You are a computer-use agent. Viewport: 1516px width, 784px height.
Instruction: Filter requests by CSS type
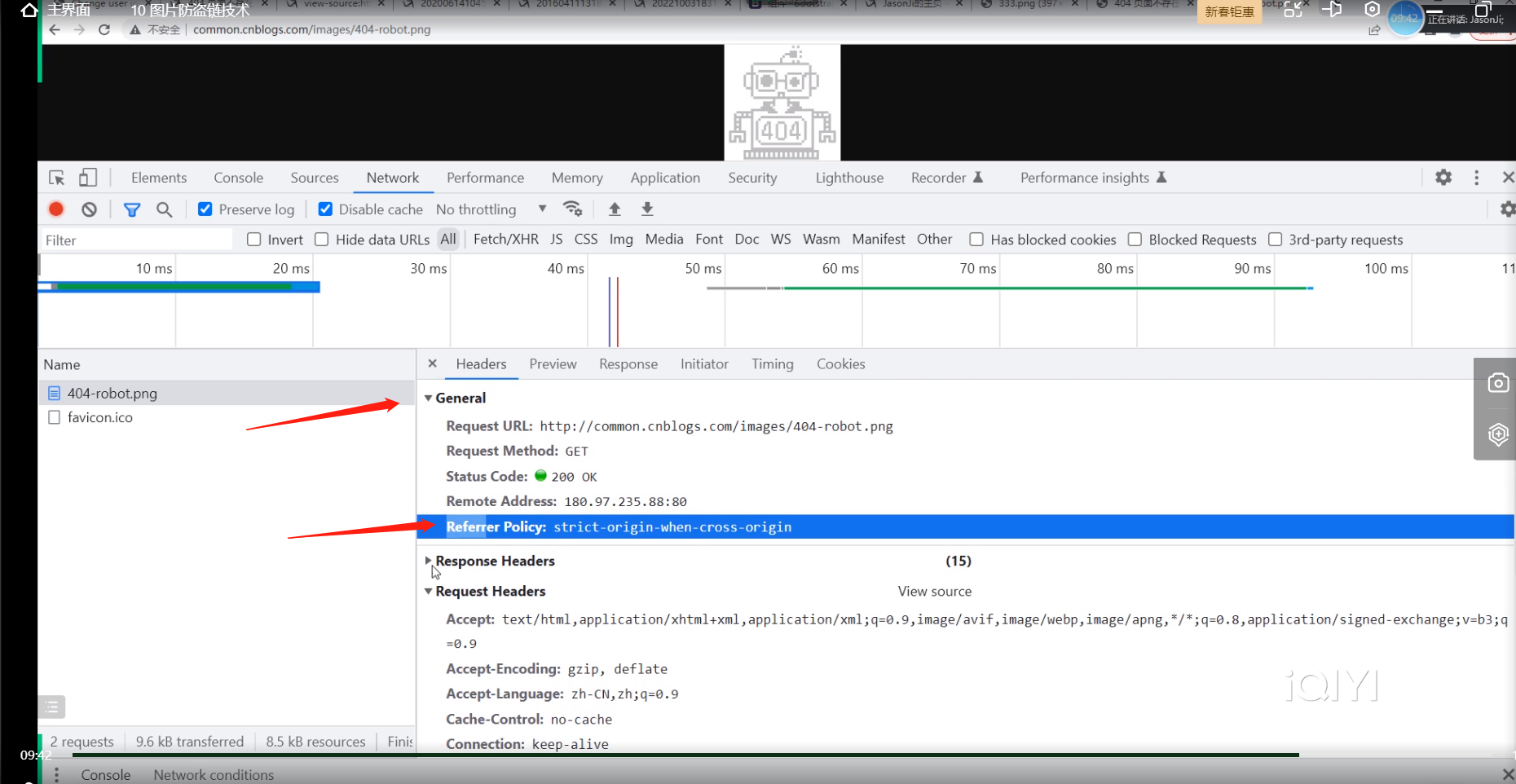point(586,240)
